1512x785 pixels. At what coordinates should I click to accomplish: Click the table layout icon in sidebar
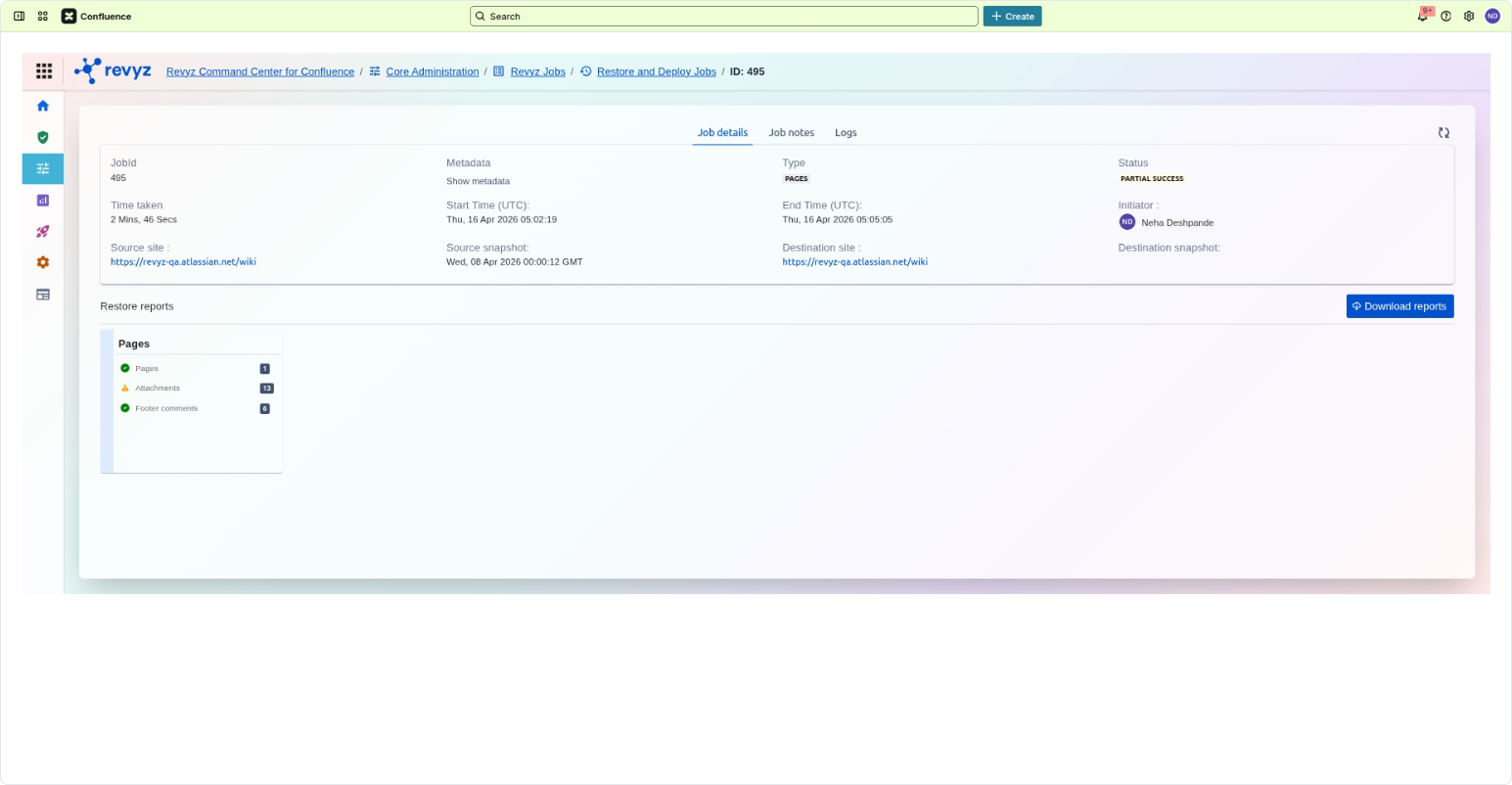[43, 294]
